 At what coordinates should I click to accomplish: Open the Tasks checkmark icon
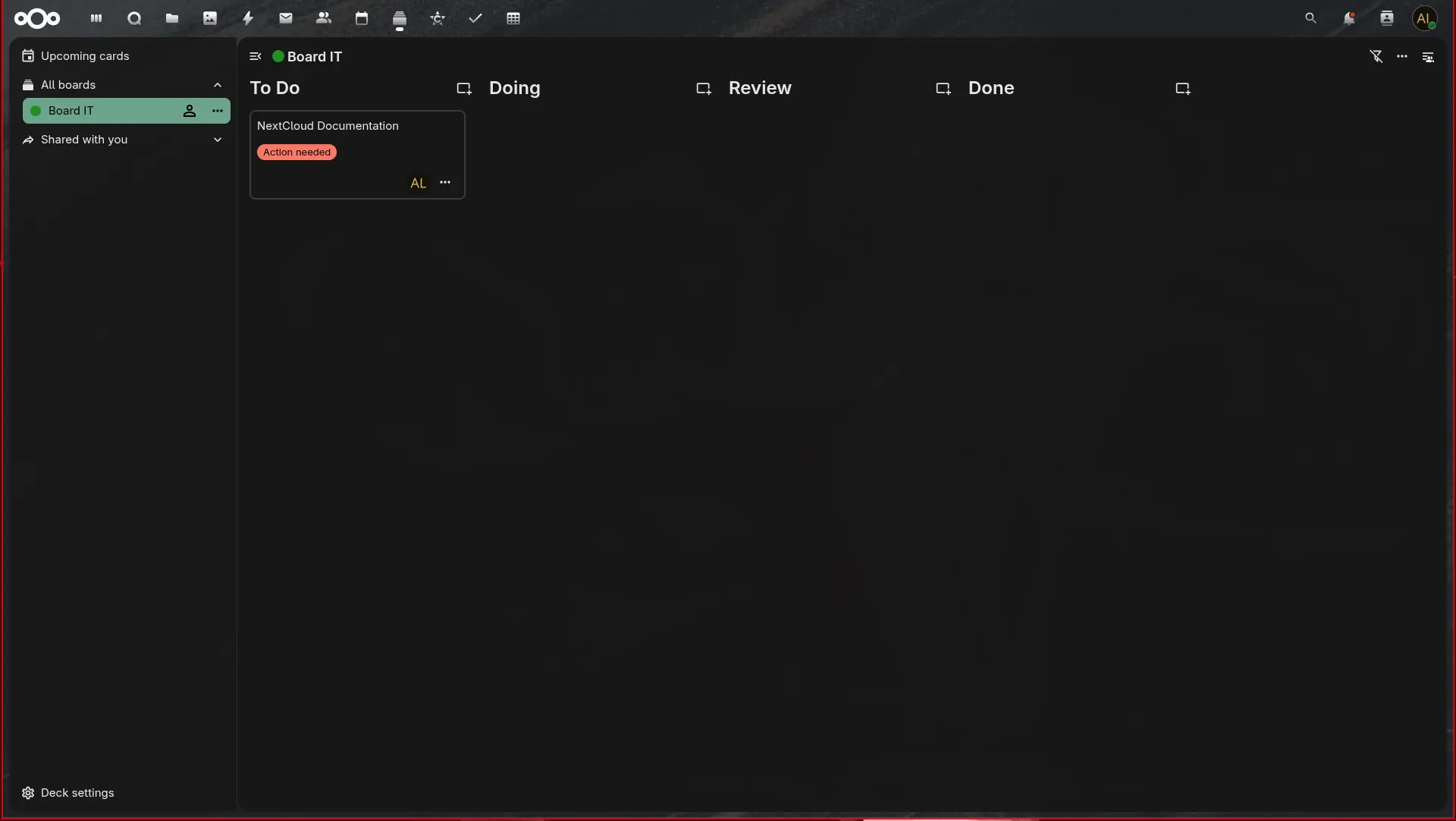(x=475, y=18)
